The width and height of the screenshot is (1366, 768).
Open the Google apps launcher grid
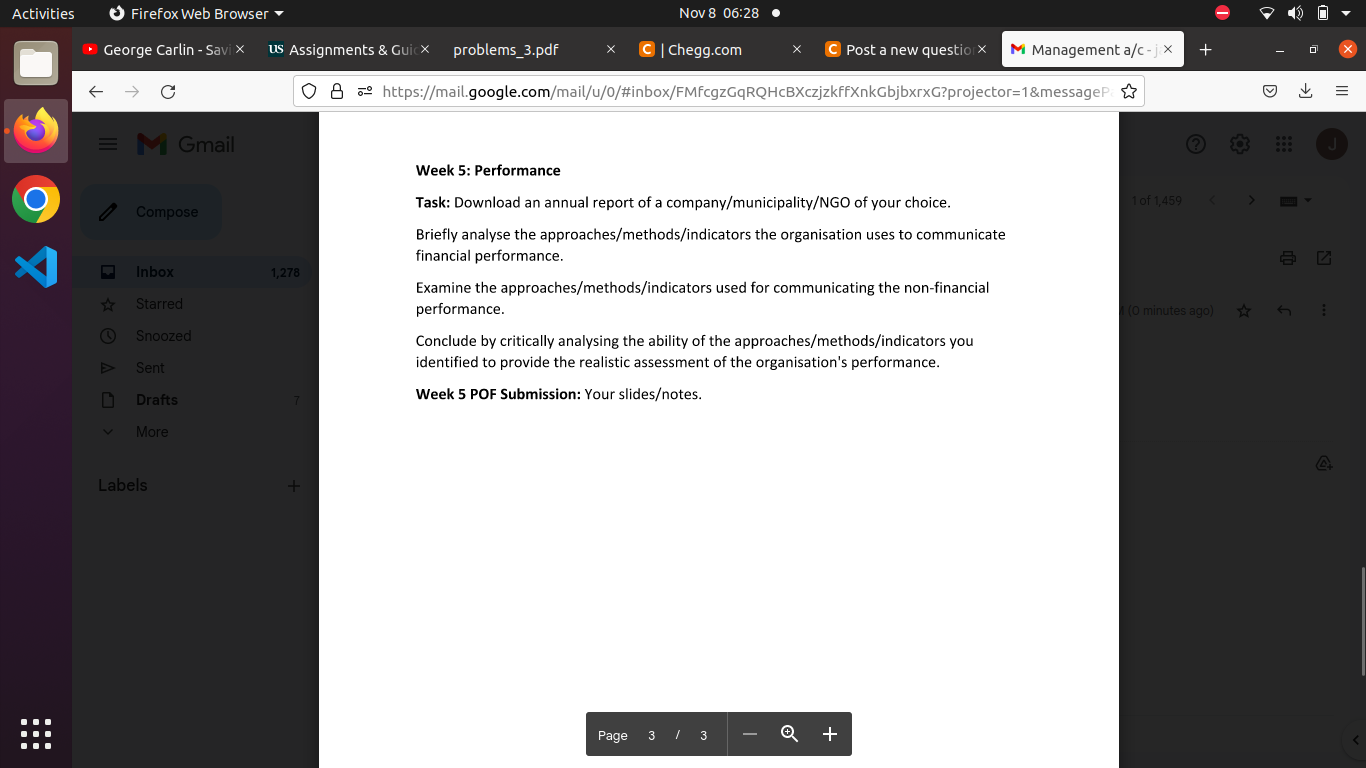[x=1283, y=144]
